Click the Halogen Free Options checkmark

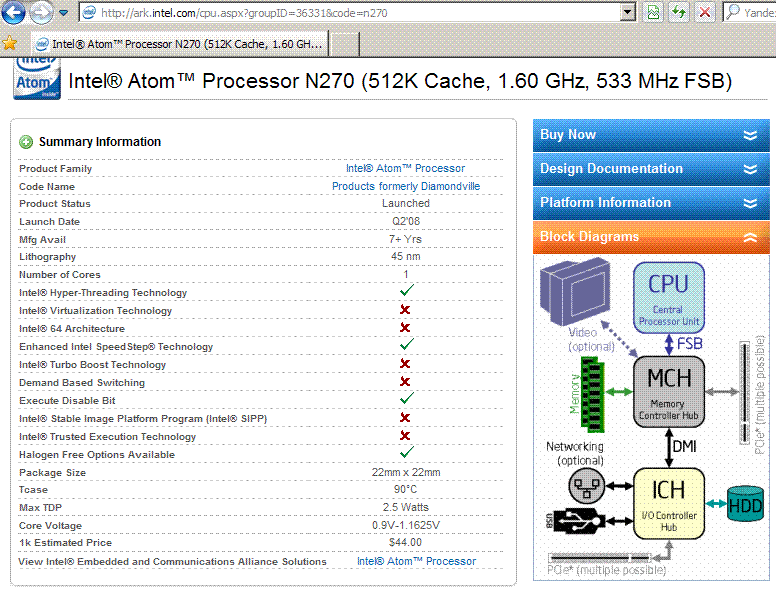pos(406,452)
